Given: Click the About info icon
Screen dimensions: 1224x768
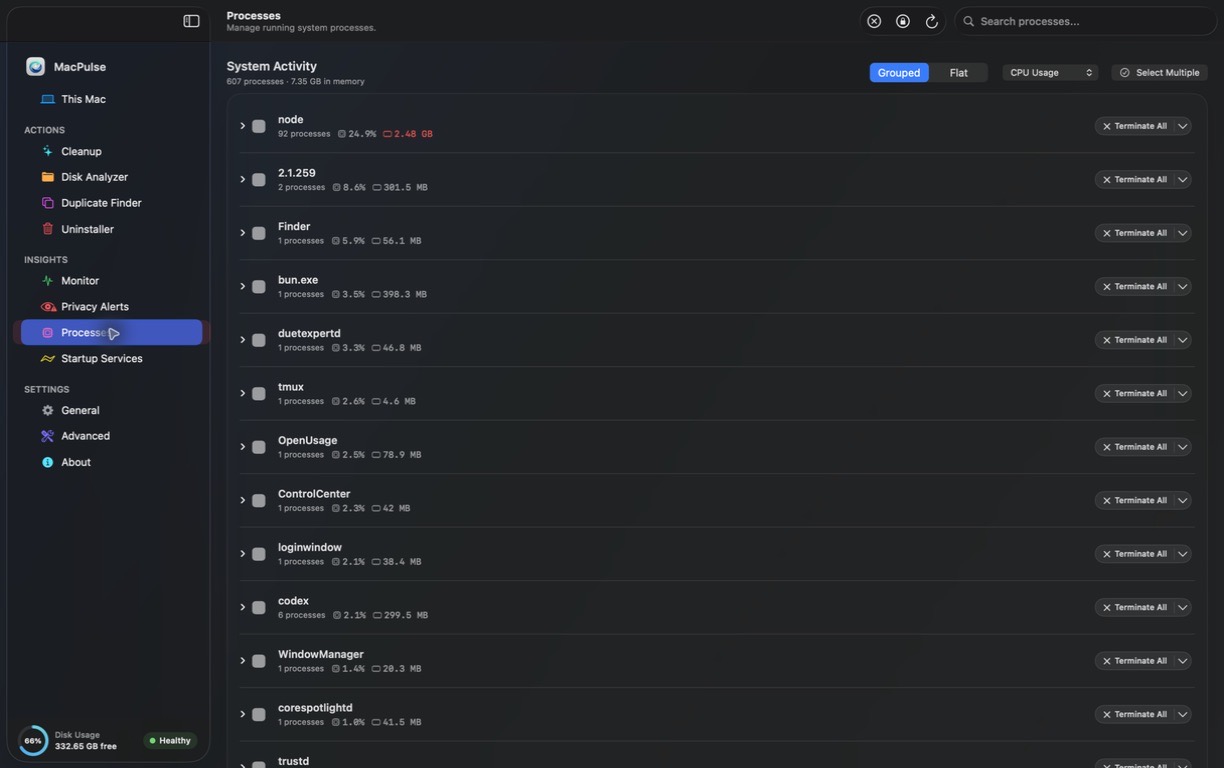Looking at the screenshot, I should click(x=47, y=462).
